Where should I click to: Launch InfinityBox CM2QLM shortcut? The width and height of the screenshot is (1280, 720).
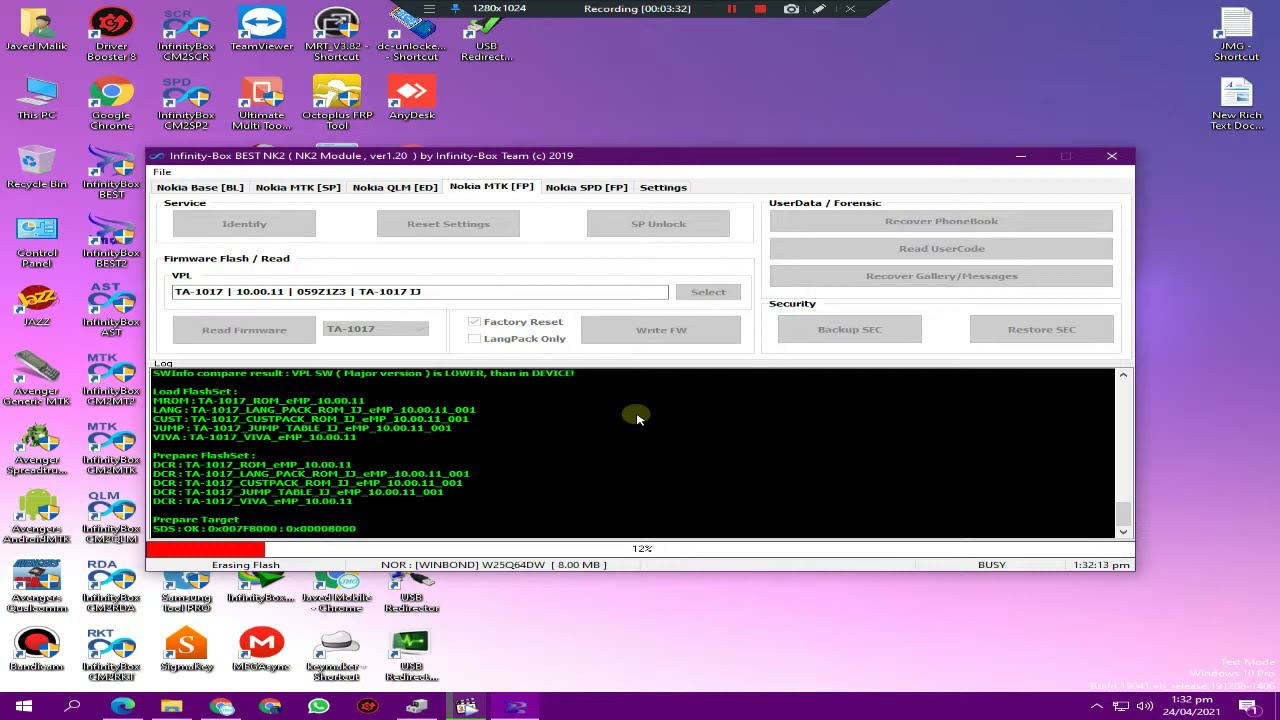pos(111,518)
